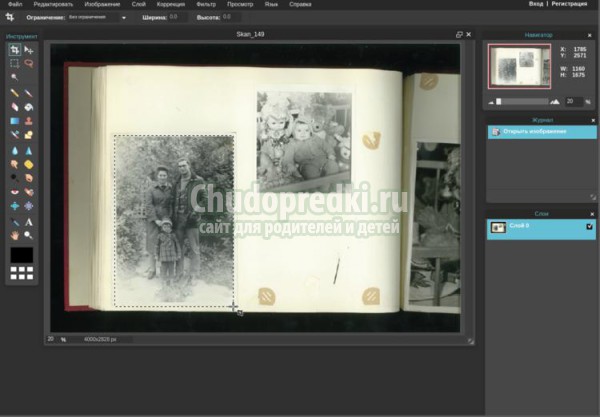Select the Eraser tool
600x417 pixels.
[15, 107]
